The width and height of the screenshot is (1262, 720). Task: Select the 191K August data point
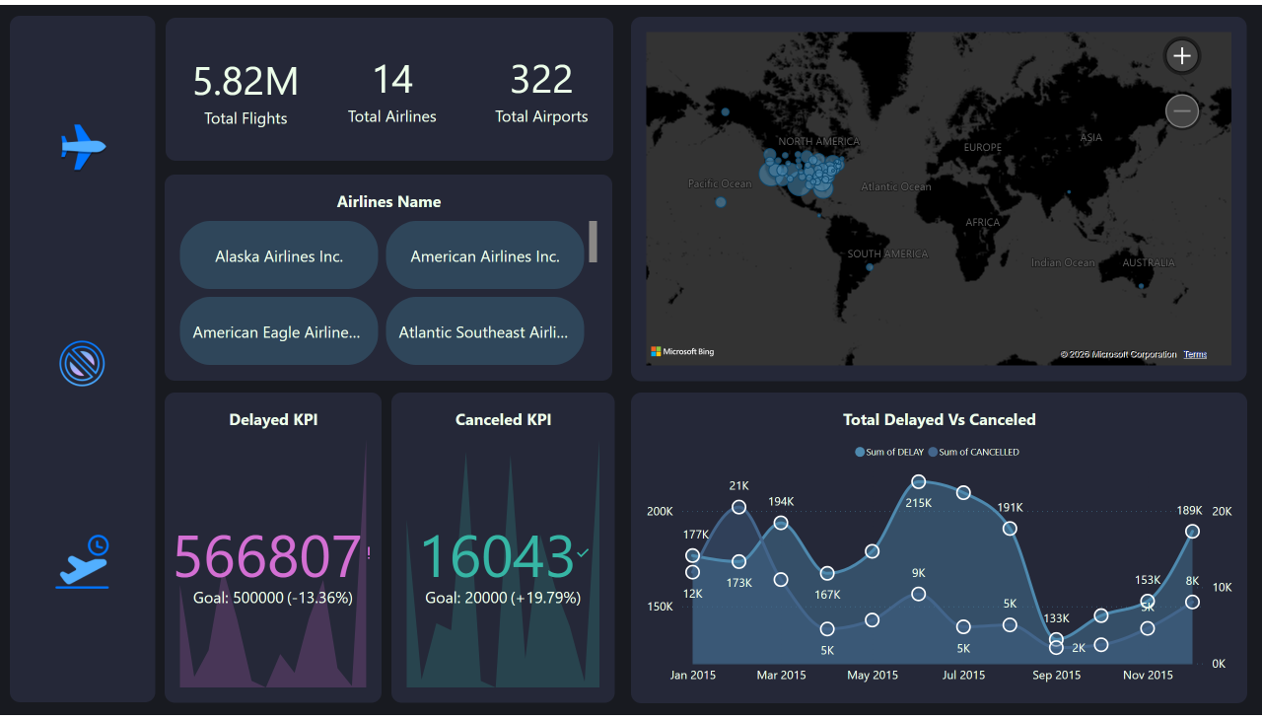click(x=1010, y=528)
